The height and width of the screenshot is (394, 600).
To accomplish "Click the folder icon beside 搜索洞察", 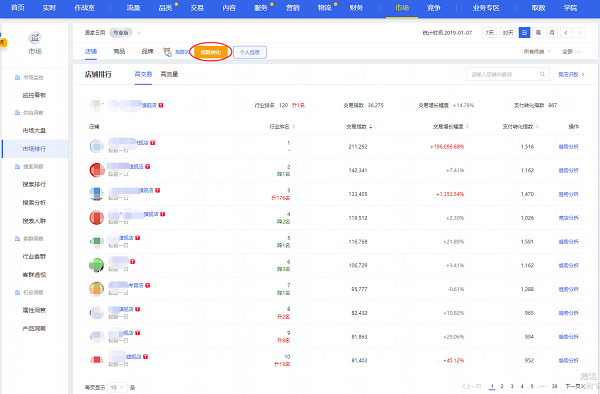I will point(17,166).
